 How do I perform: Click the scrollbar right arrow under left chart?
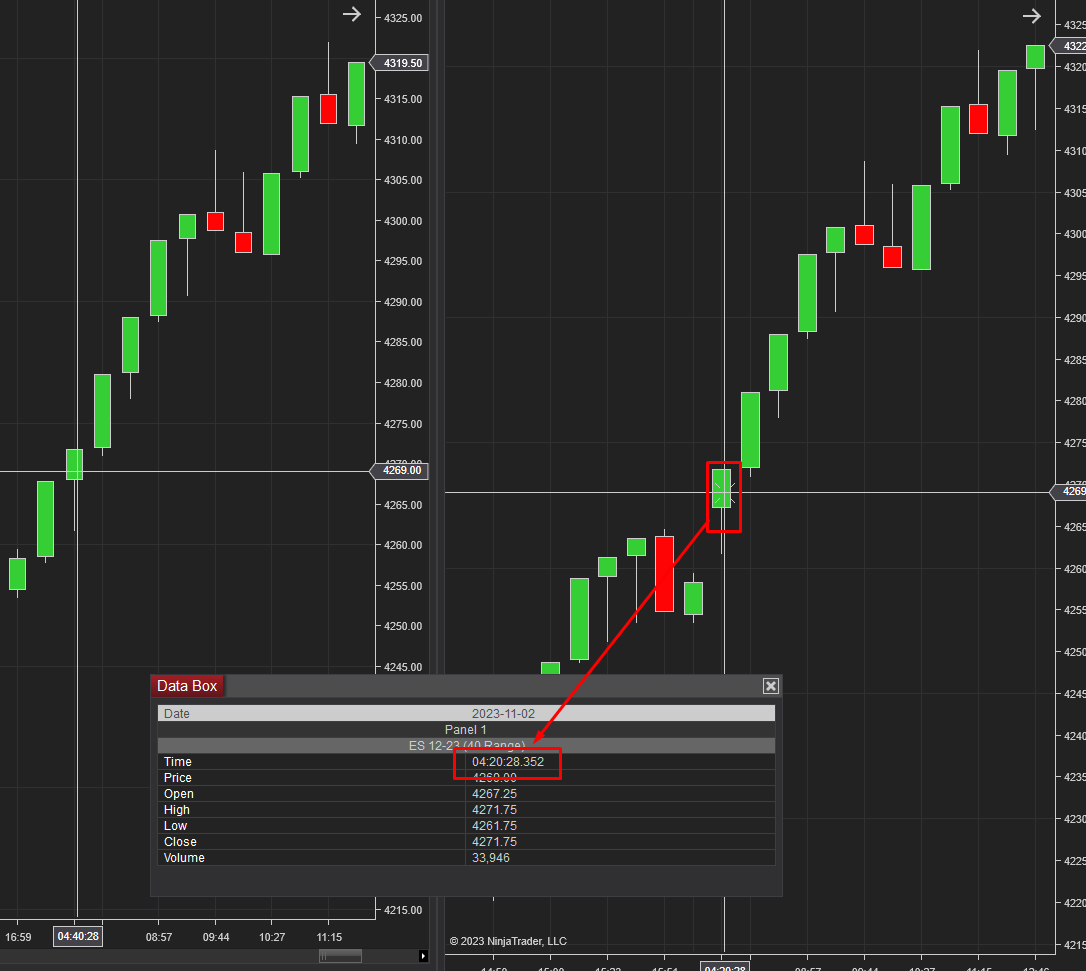[x=423, y=956]
